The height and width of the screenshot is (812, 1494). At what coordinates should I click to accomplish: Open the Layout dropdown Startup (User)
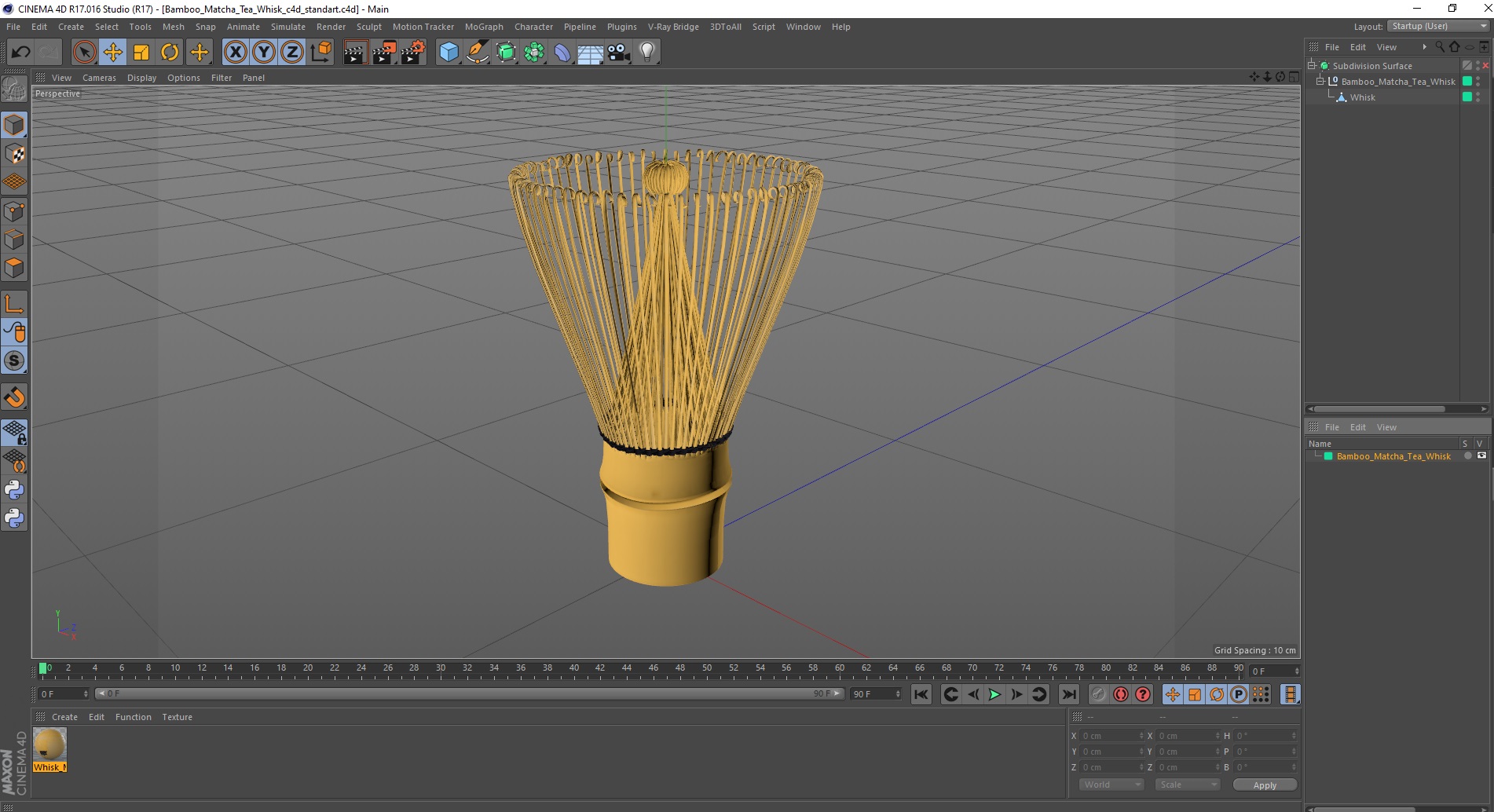coord(1438,26)
